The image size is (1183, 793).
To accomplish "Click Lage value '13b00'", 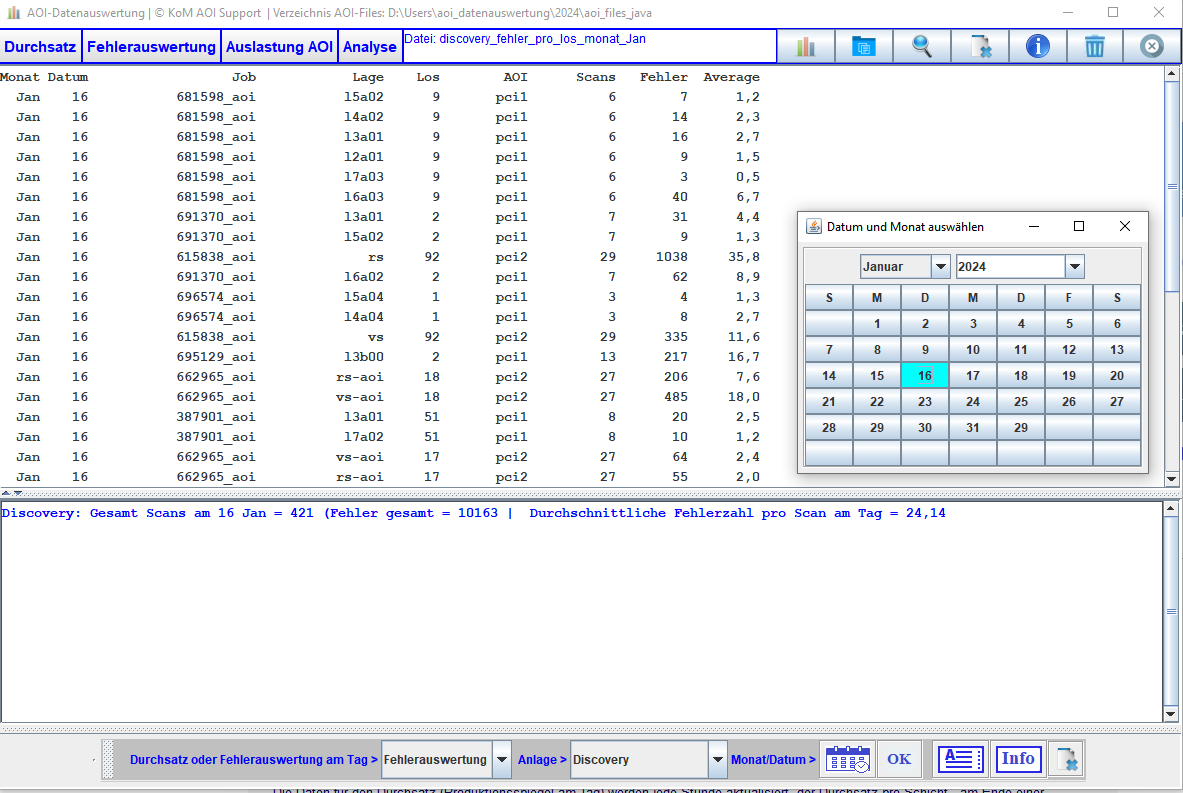I will [364, 357].
